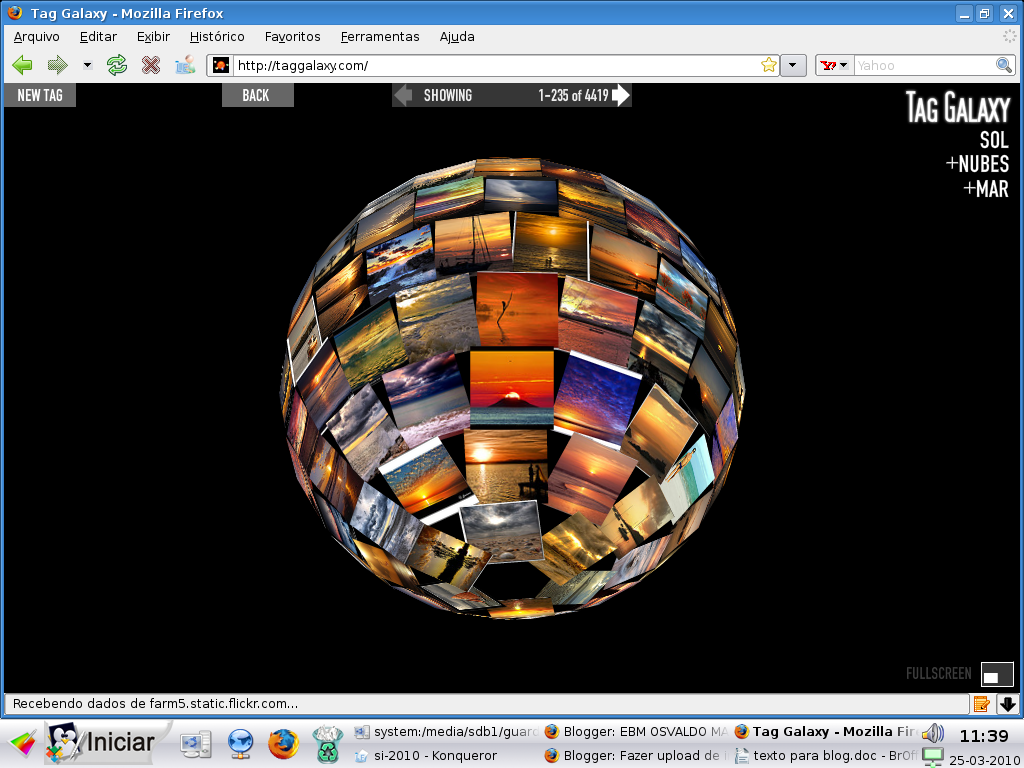Click the Tag Galaxy logo
1024x768 pixels.
(957, 108)
